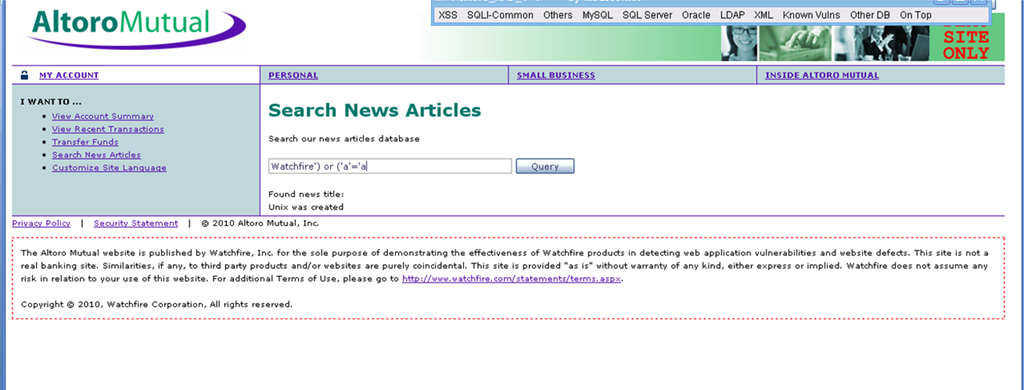Viewport: 1024px width, 390px height.
Task: Open View Account Summary link
Action: click(x=103, y=116)
